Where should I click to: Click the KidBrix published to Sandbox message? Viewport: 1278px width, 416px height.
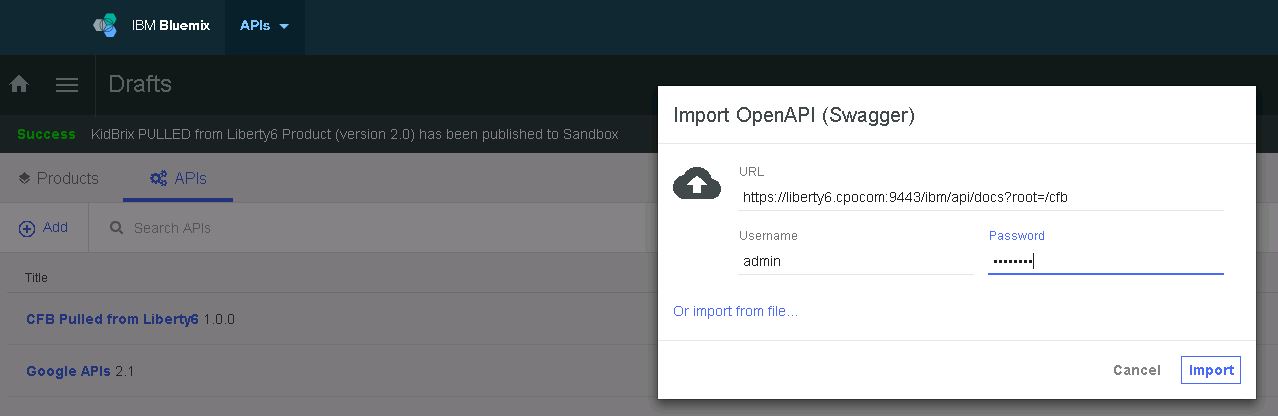coord(355,134)
